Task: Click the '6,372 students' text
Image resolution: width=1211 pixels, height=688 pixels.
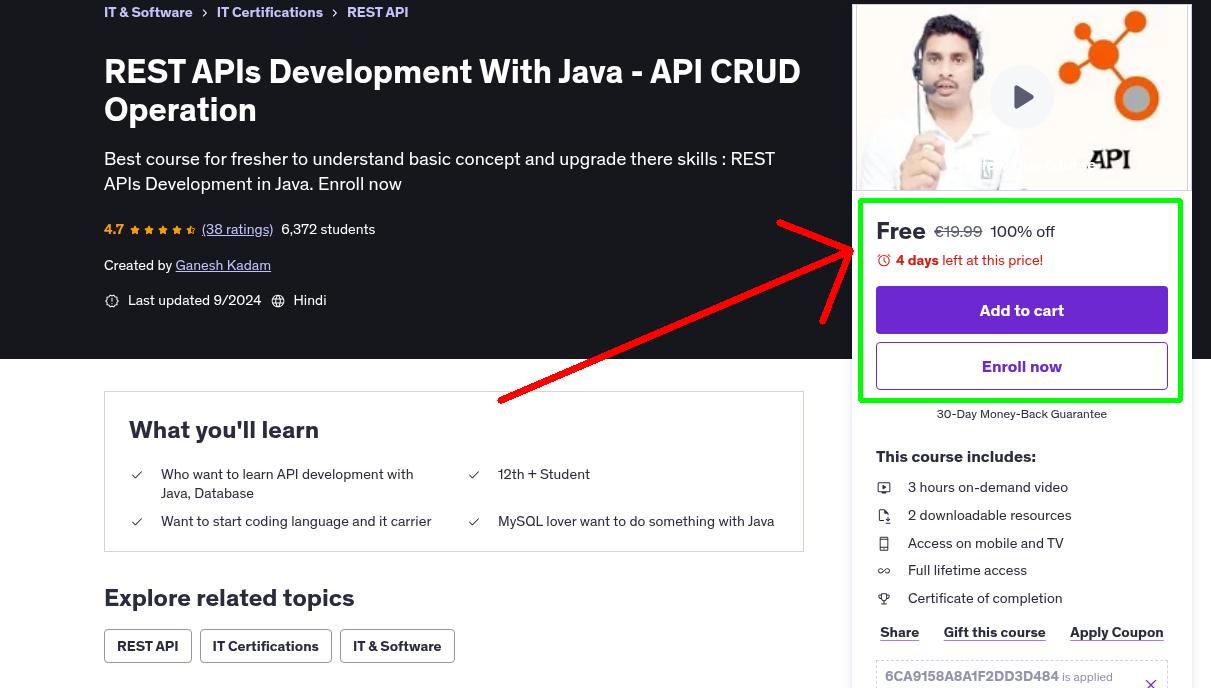Action: tap(328, 229)
